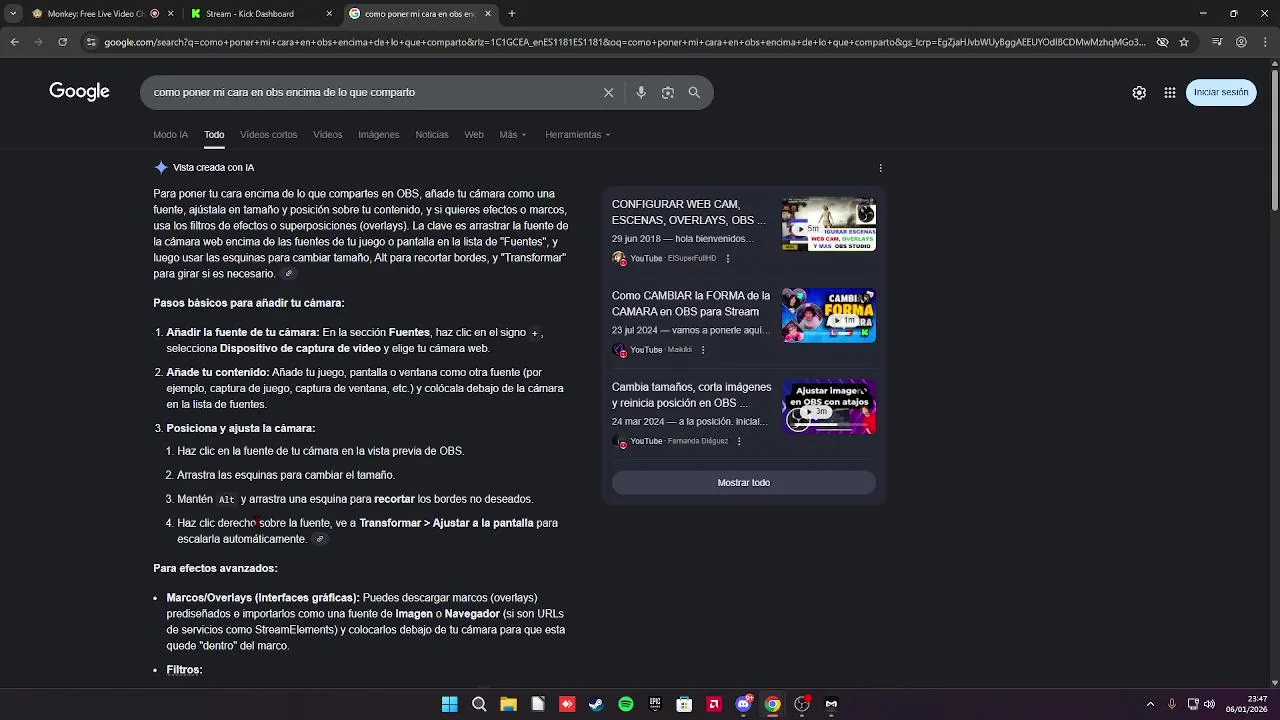
Task: Open Discord from the taskbar
Action: [743, 704]
